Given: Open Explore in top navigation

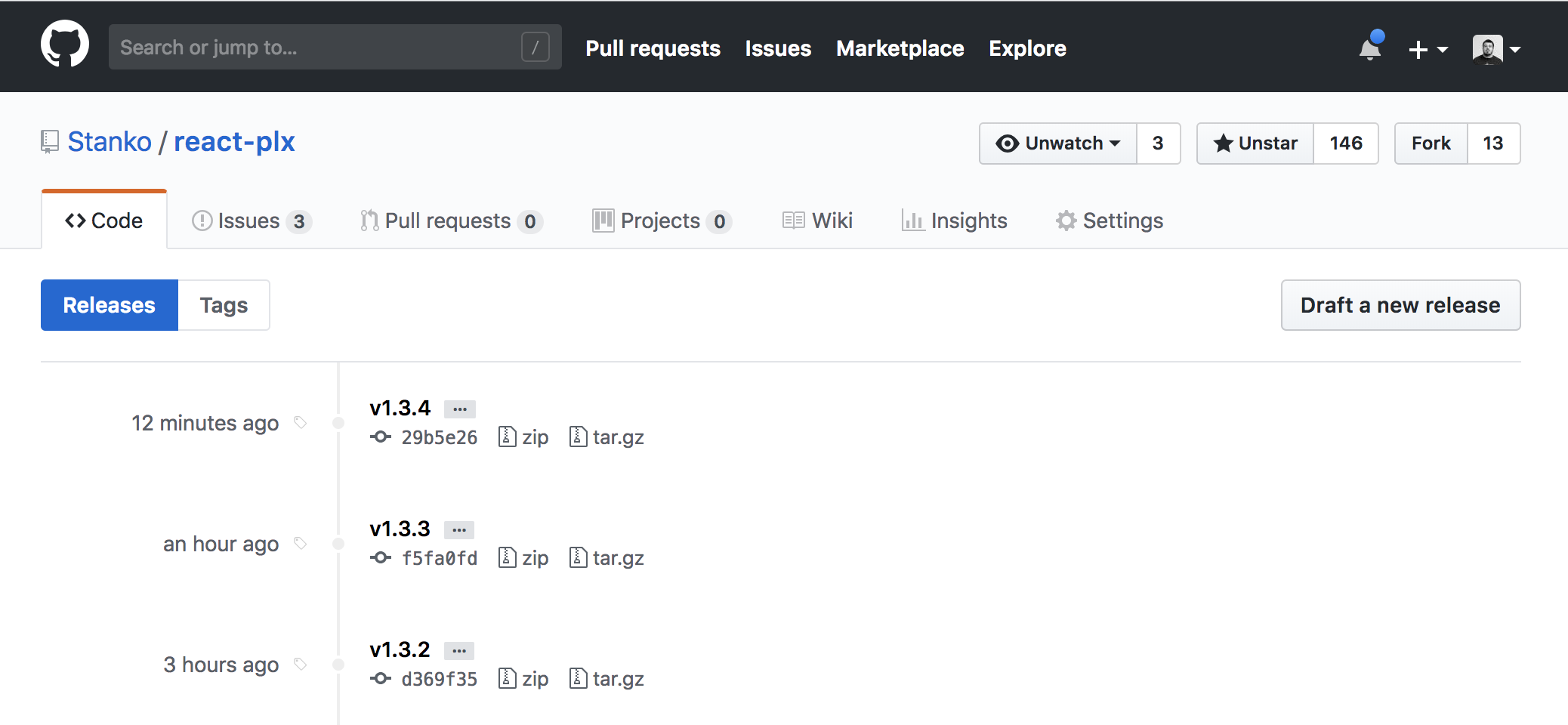Looking at the screenshot, I should click(x=1027, y=48).
